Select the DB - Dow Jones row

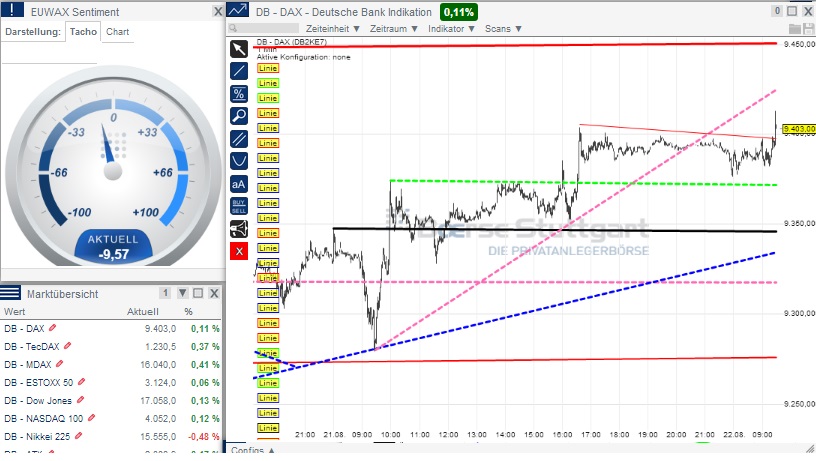[111, 400]
